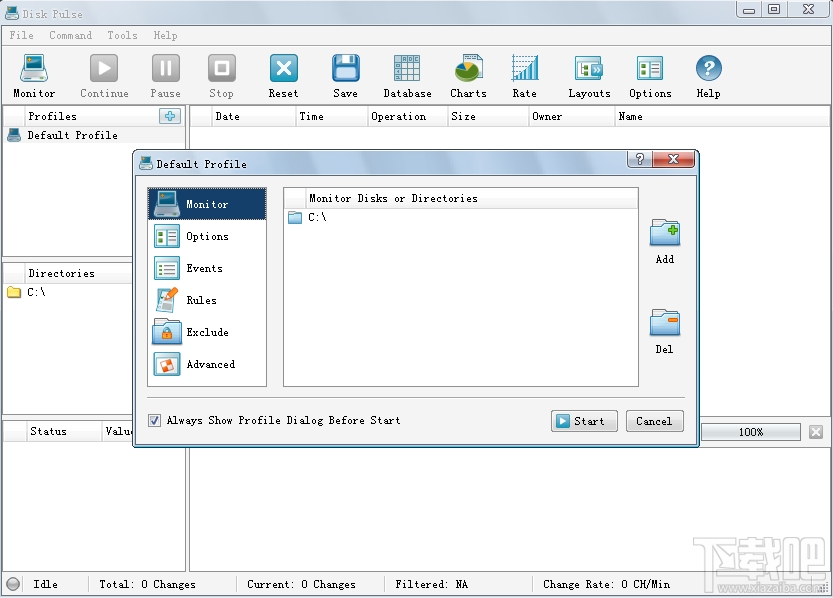Select Exclude page in dialog sidebar

point(207,332)
